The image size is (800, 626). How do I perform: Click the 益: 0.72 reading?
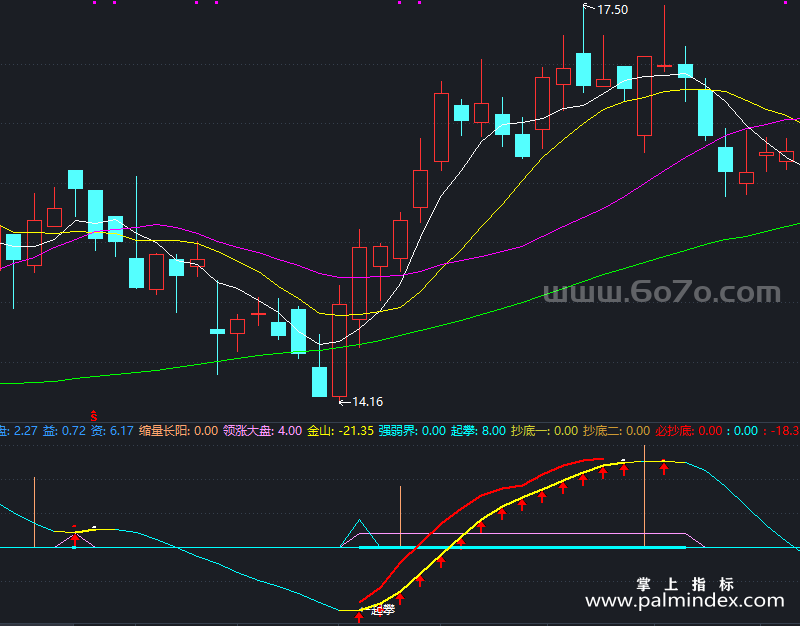(64, 431)
